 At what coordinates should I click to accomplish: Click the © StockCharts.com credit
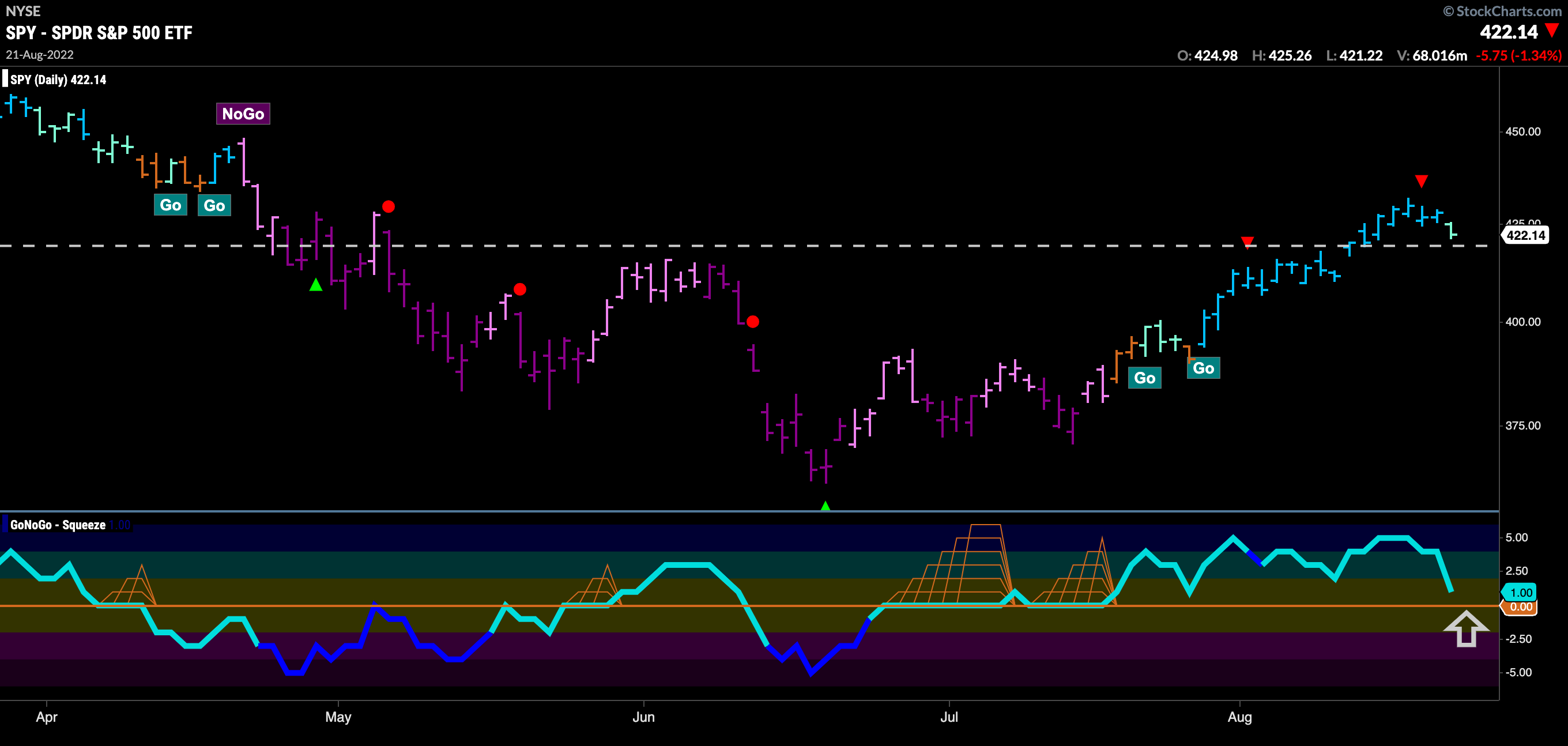(x=1502, y=11)
